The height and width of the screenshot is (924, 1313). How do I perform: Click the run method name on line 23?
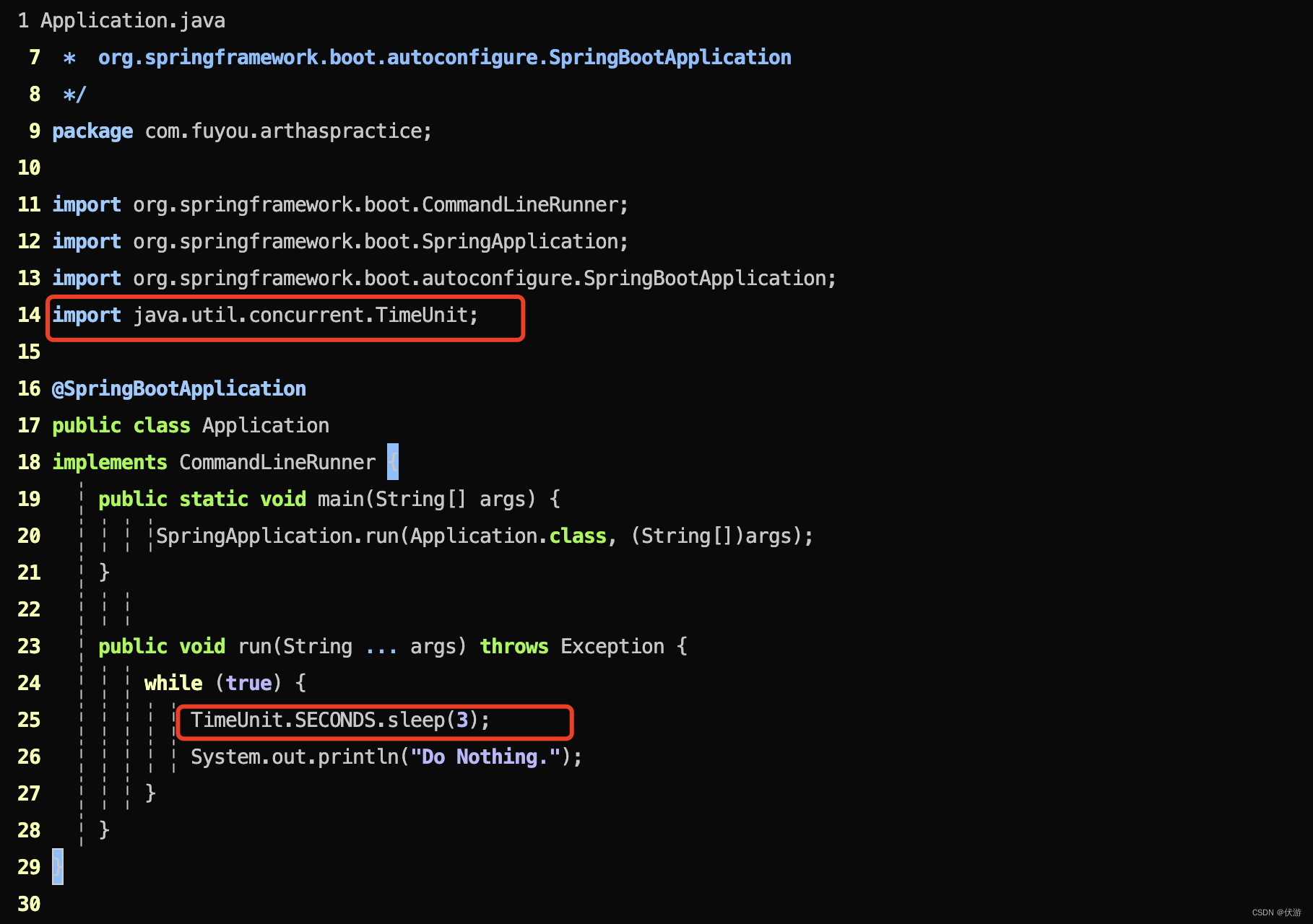[255, 647]
